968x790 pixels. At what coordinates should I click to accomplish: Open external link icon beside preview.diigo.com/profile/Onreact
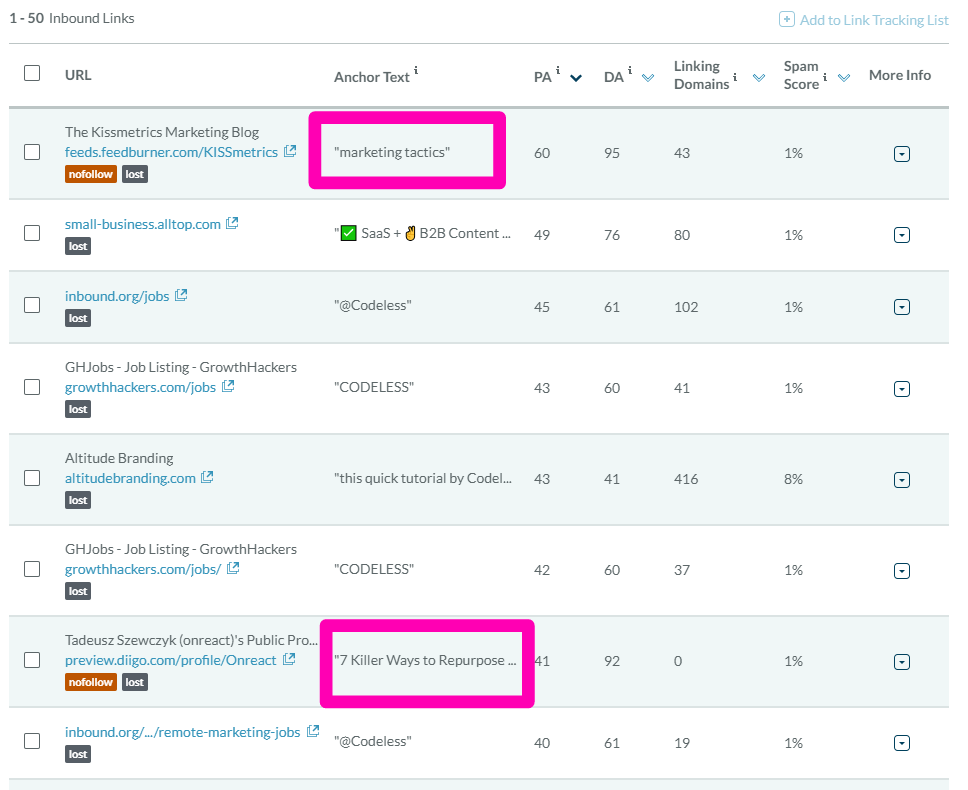point(289,659)
